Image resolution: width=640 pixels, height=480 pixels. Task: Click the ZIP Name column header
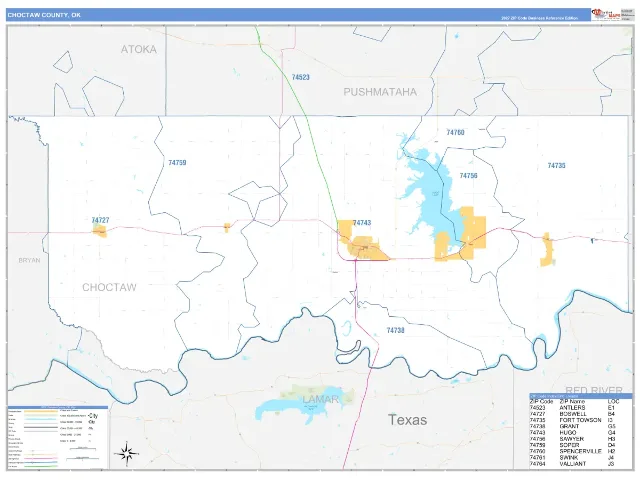click(x=572, y=402)
